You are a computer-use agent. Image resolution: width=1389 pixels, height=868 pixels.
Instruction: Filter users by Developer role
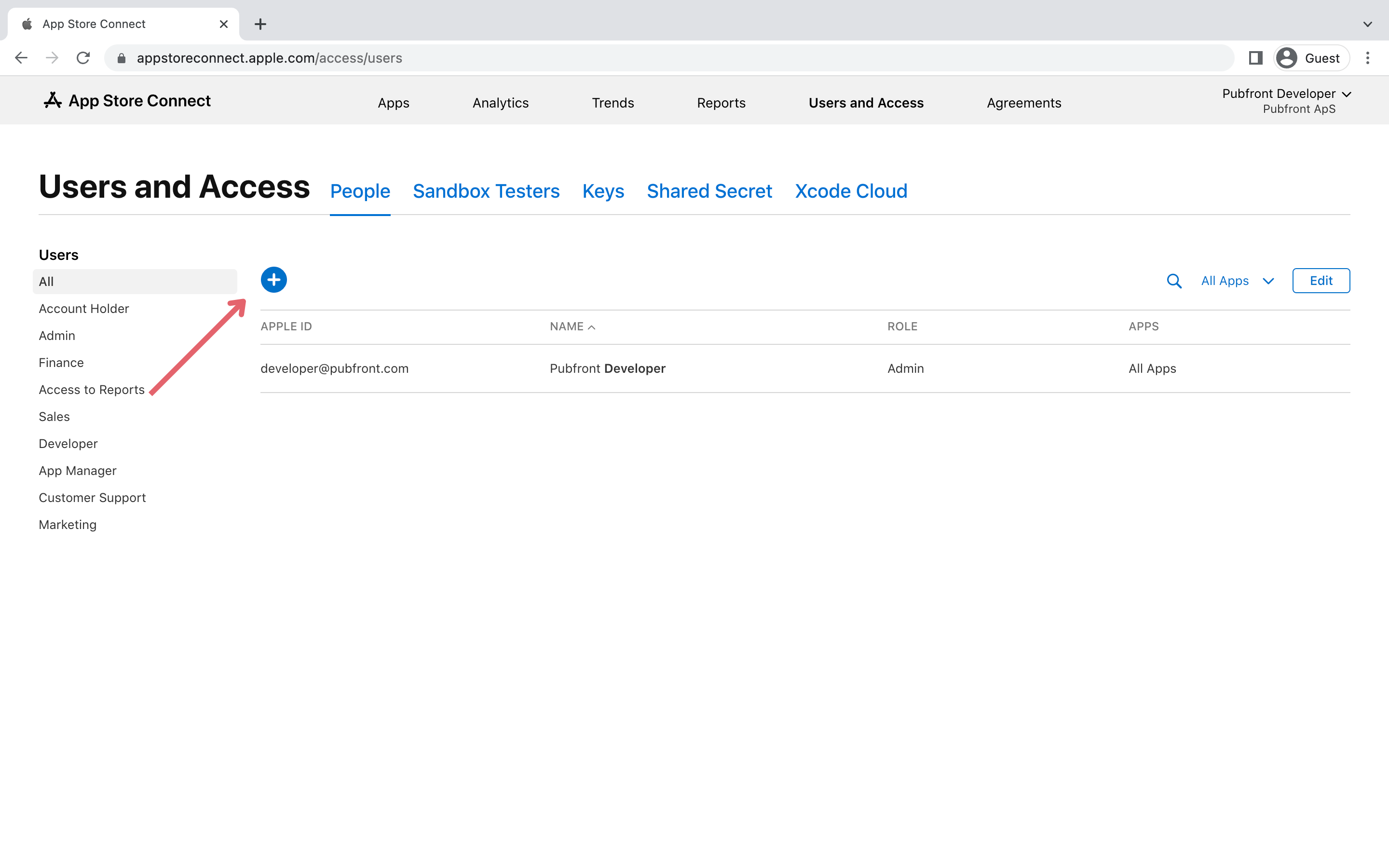(68, 444)
